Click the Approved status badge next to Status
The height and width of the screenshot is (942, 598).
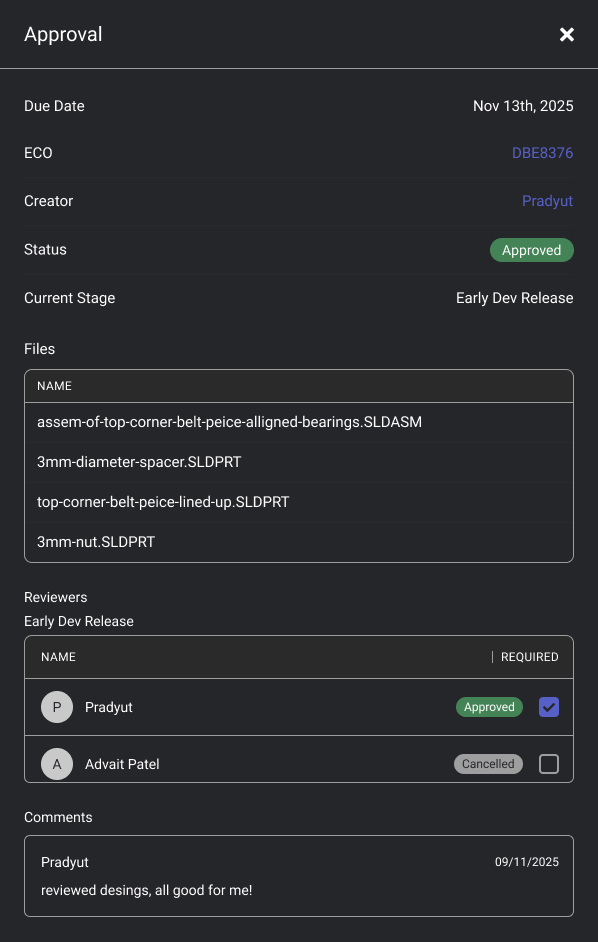coord(532,250)
